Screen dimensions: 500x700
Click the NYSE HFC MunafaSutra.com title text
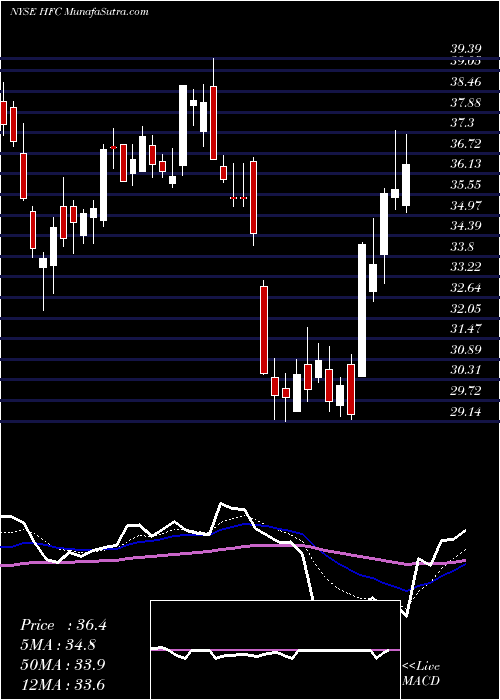tap(79, 12)
